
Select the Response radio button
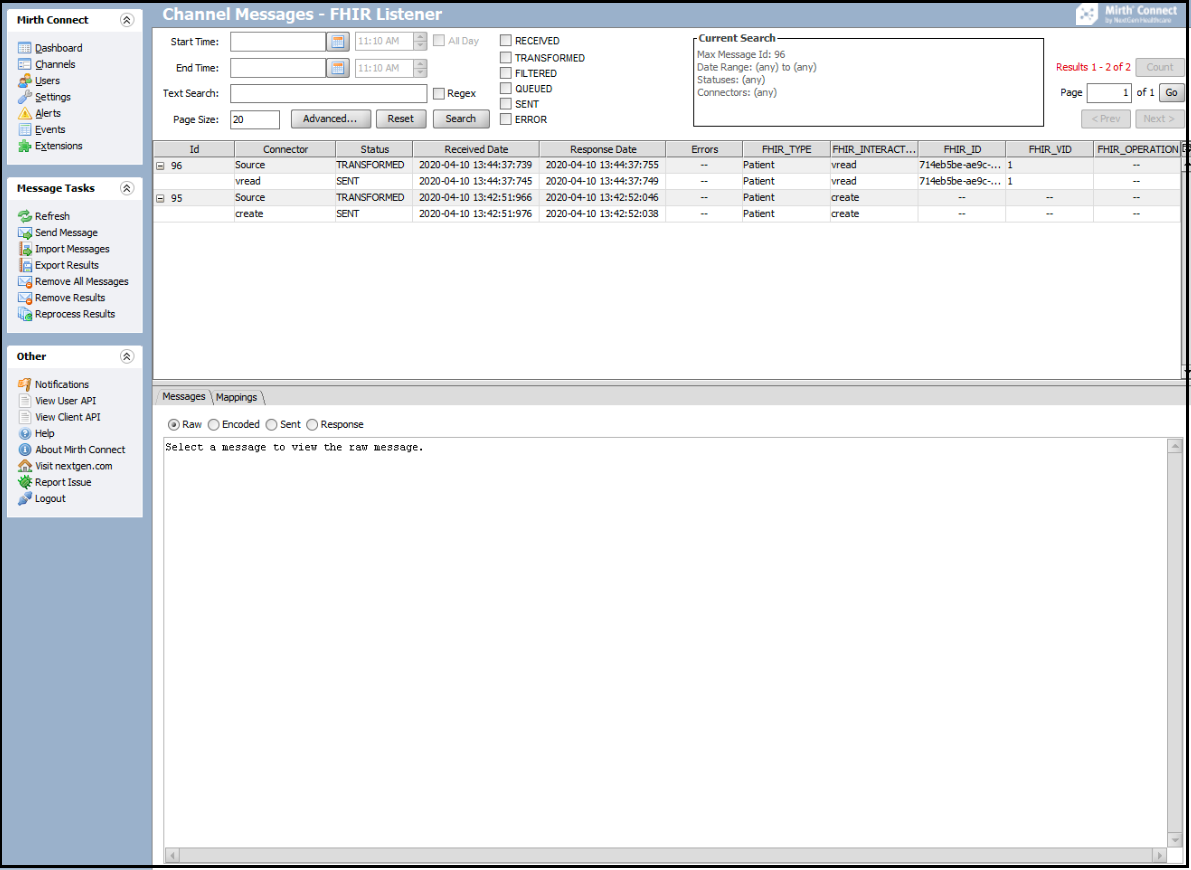tap(312, 425)
